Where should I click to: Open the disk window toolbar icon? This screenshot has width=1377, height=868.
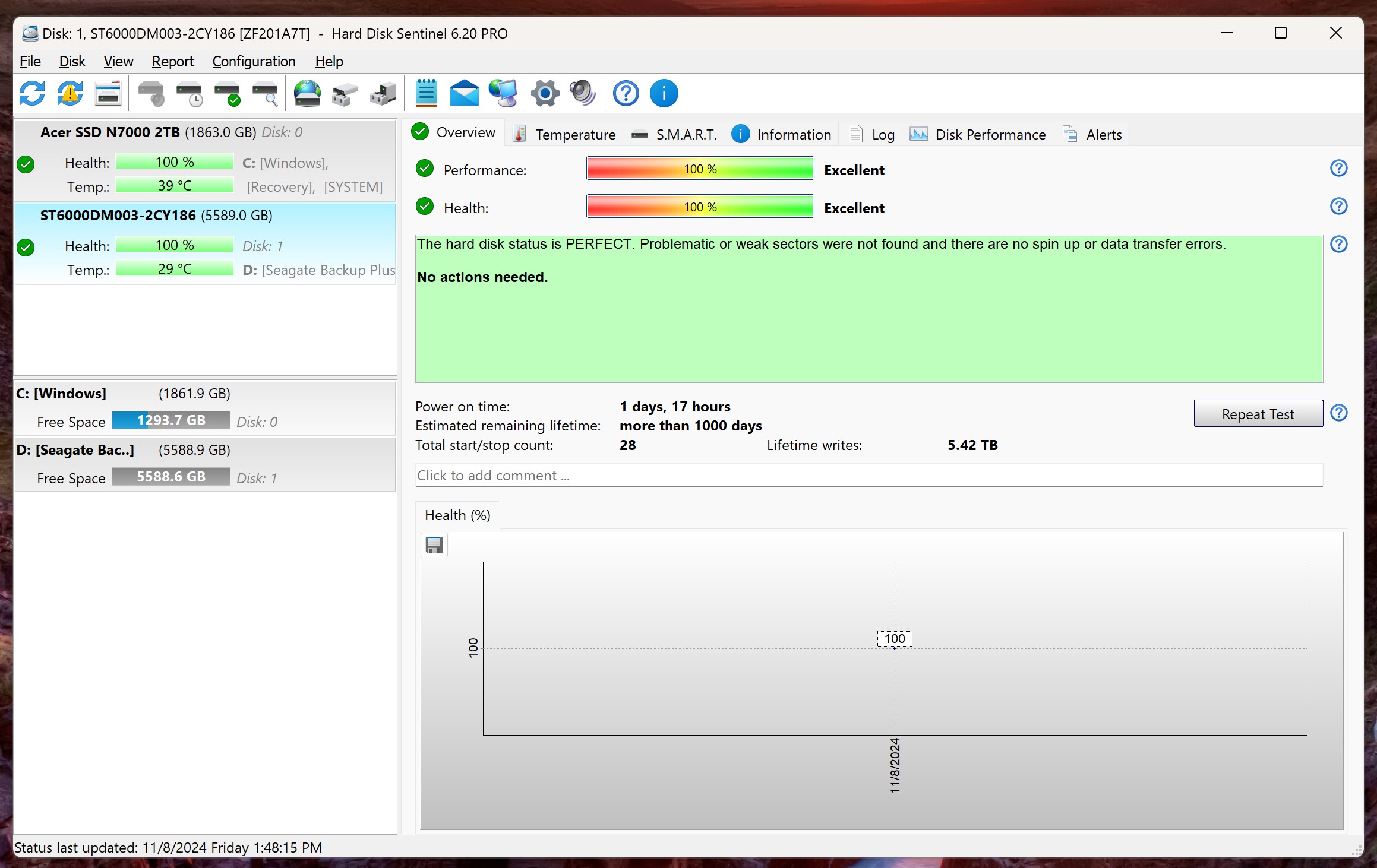pyautogui.click(x=108, y=93)
